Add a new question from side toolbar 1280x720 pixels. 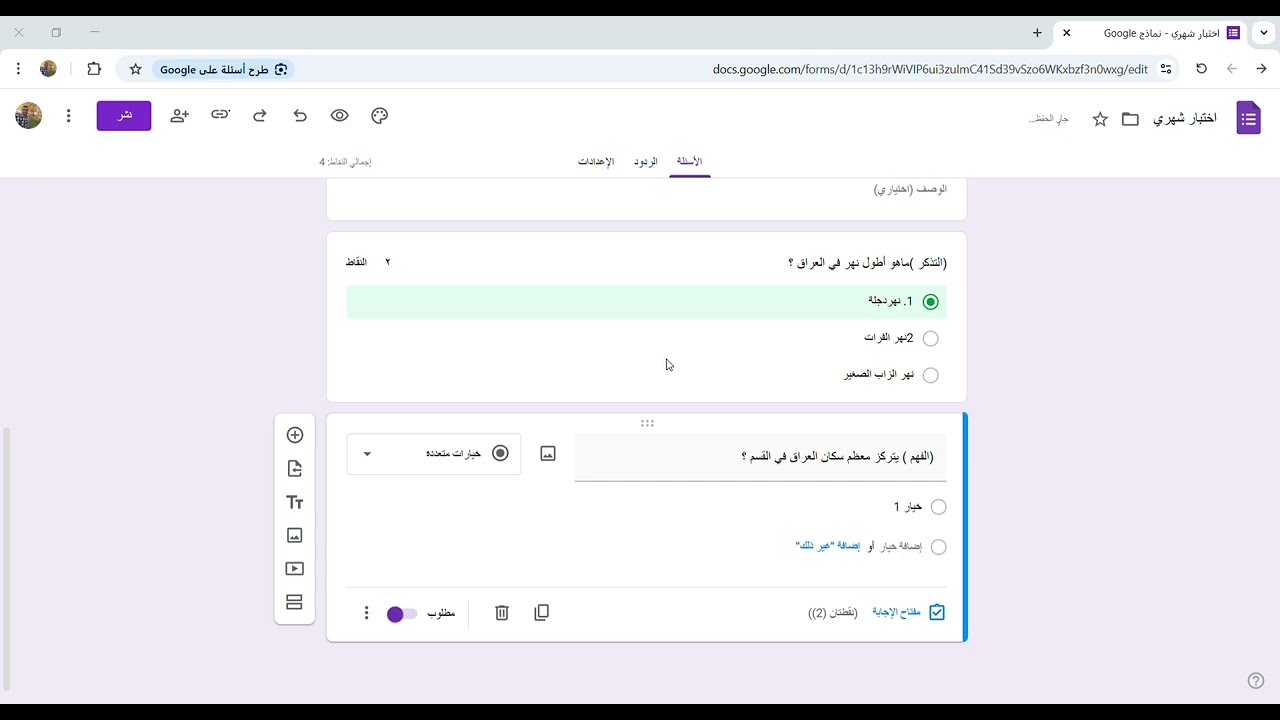[x=294, y=435]
